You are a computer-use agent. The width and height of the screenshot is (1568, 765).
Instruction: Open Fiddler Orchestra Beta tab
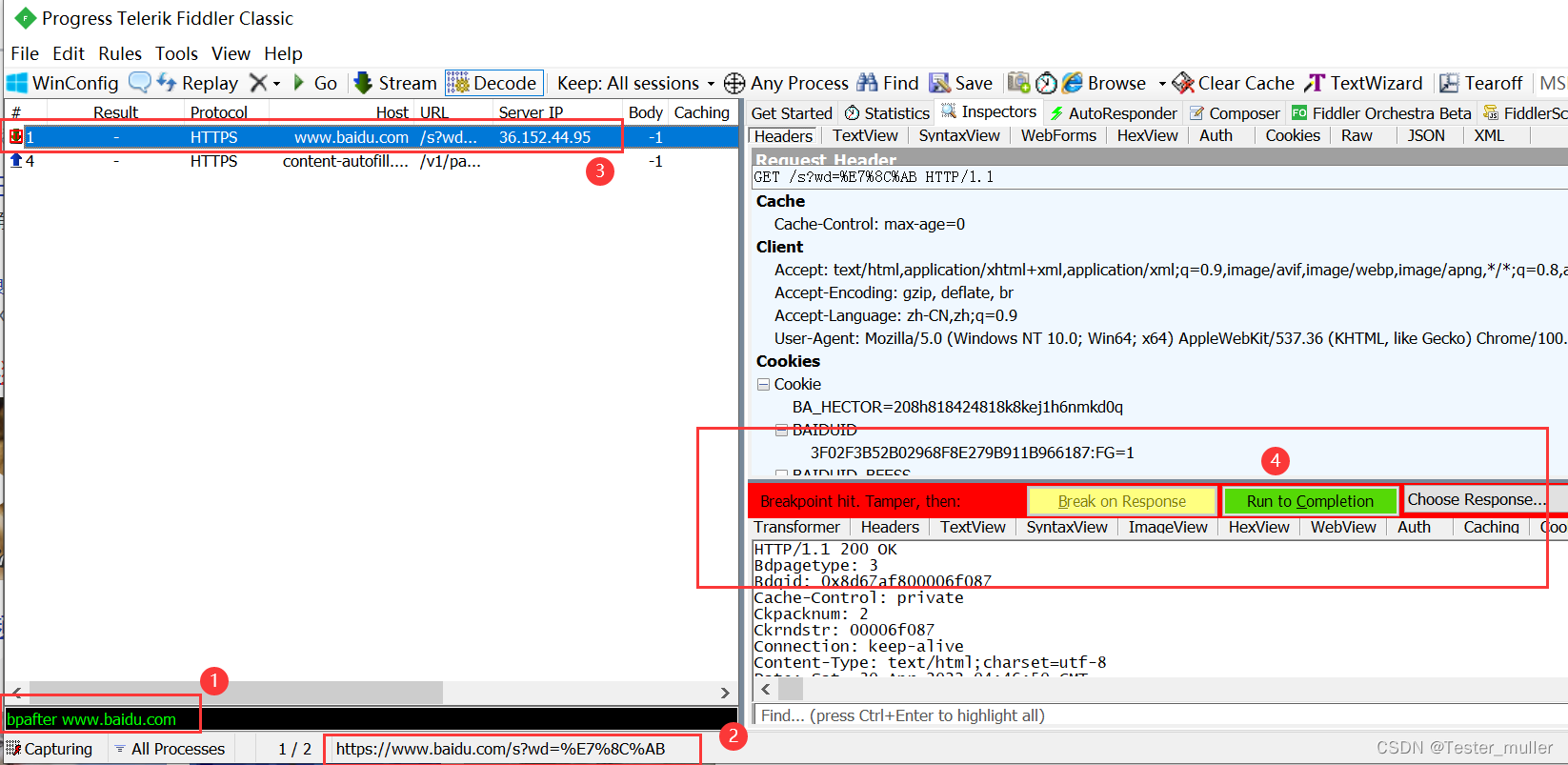[1381, 113]
